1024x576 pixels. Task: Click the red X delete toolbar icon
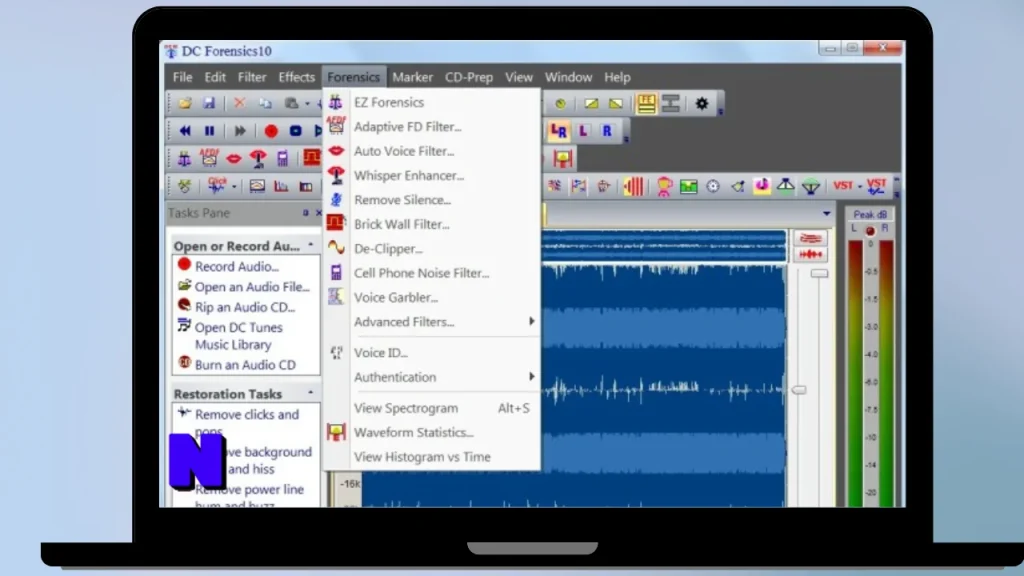click(240, 103)
